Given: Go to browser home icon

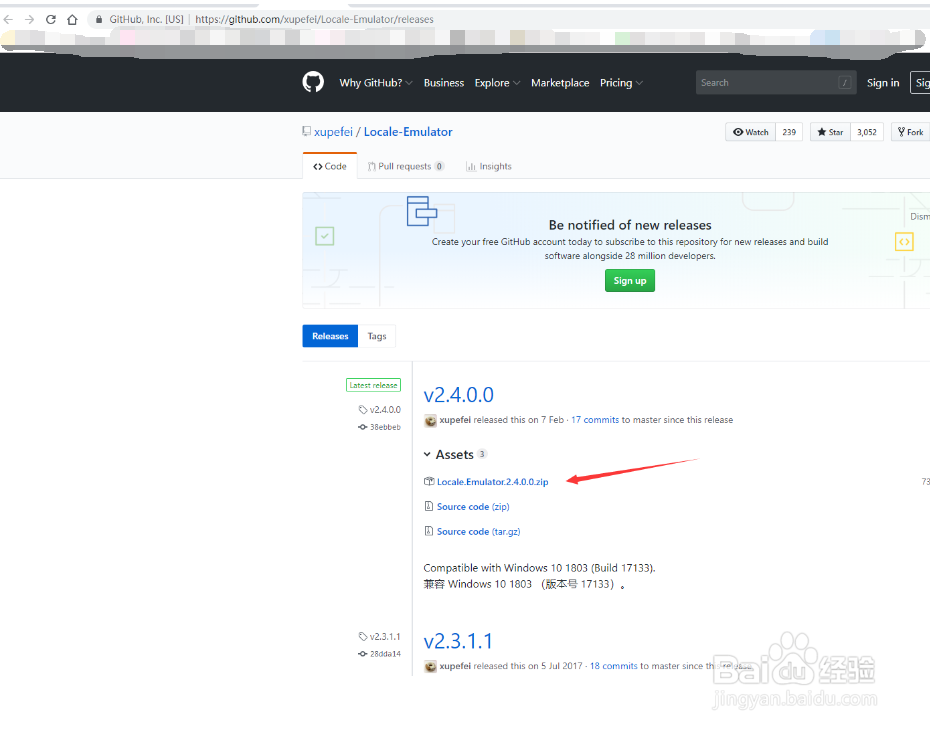Looking at the screenshot, I should [72, 20].
